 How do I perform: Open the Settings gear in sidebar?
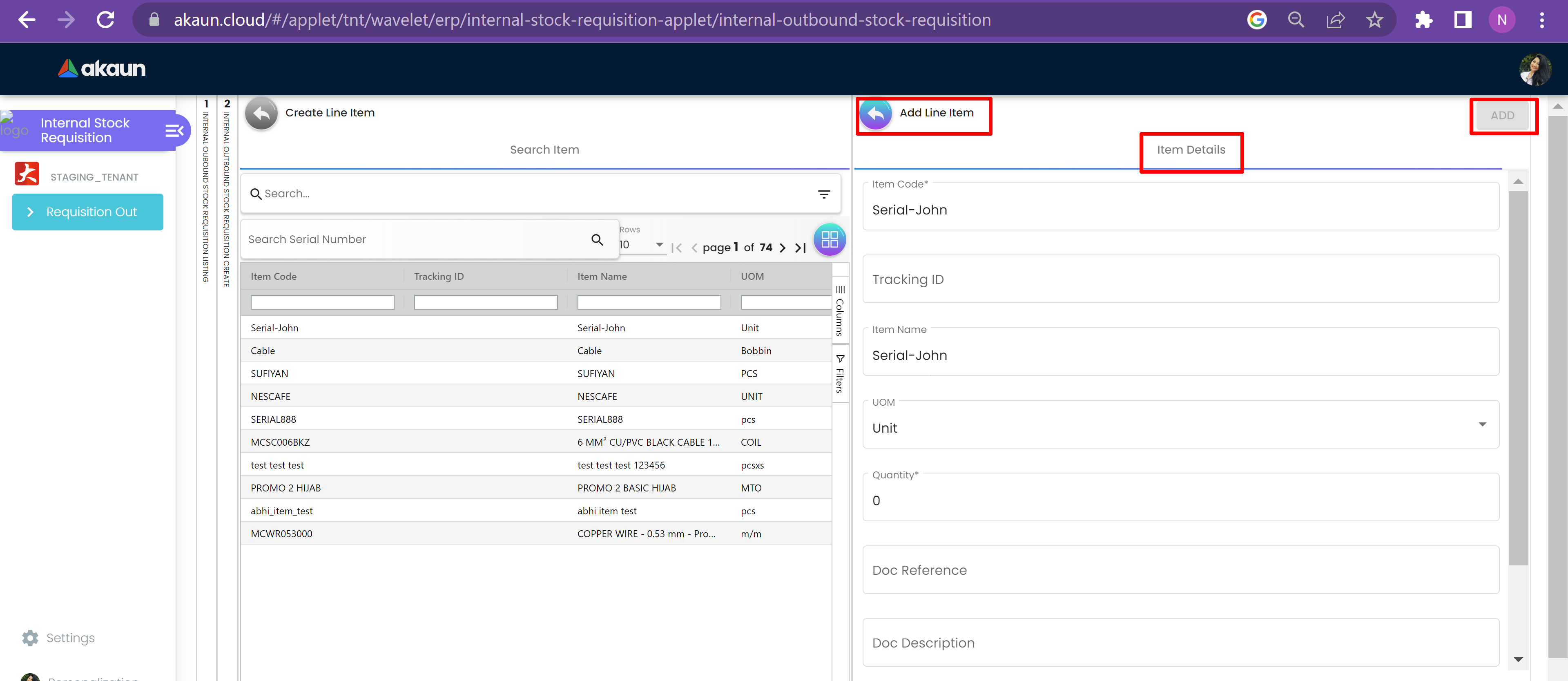(x=30, y=638)
